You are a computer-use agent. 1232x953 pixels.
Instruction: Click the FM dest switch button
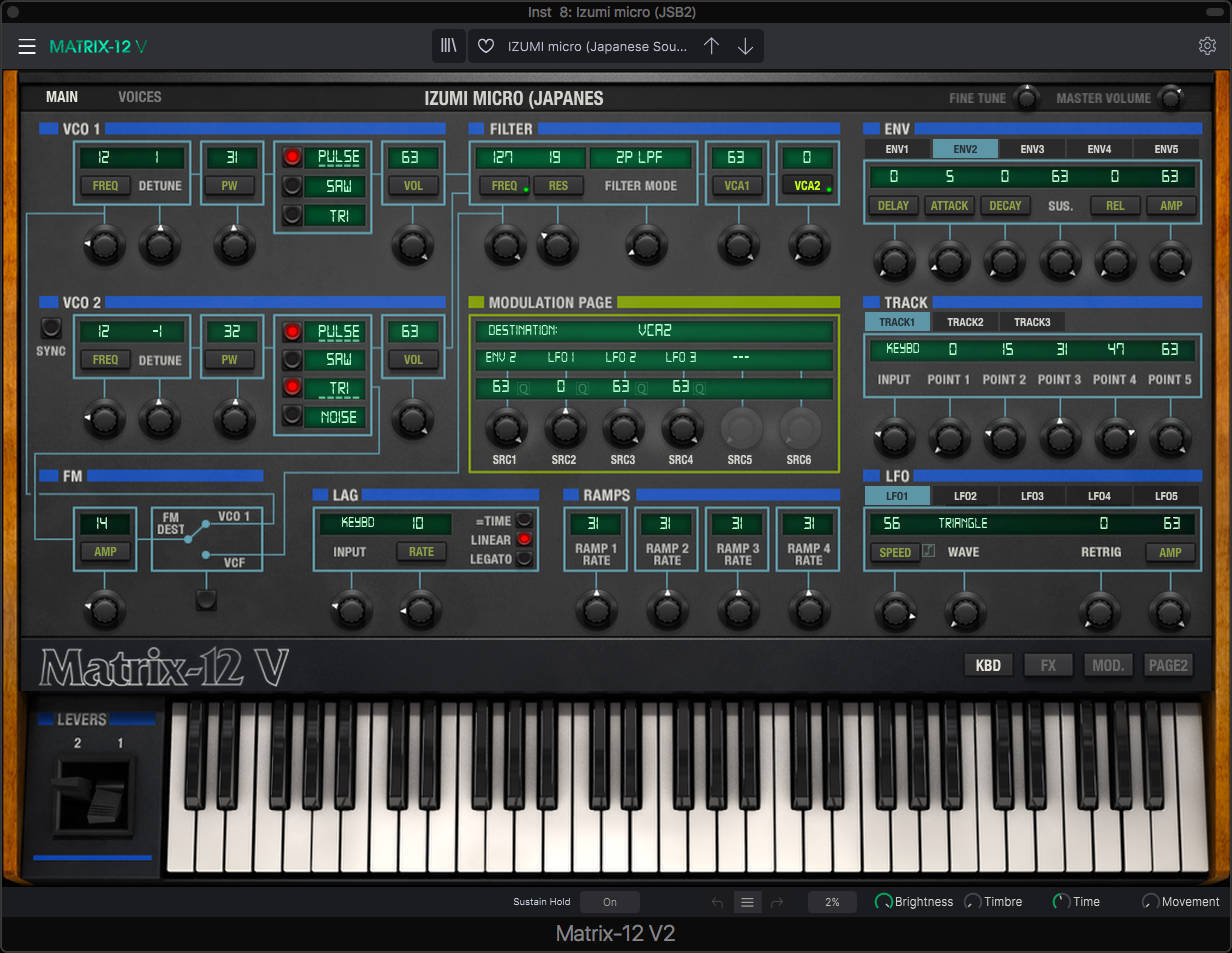206,599
